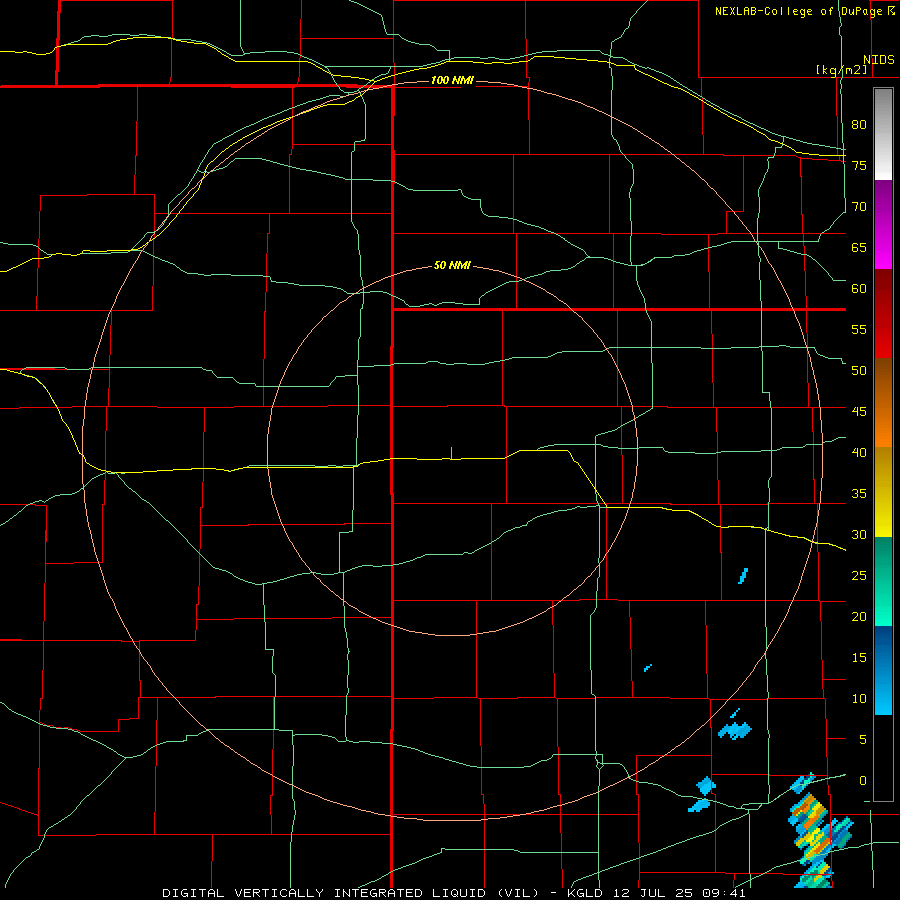Click the "NIDS" label above the scale
This screenshot has width=900, height=900.
tap(879, 60)
